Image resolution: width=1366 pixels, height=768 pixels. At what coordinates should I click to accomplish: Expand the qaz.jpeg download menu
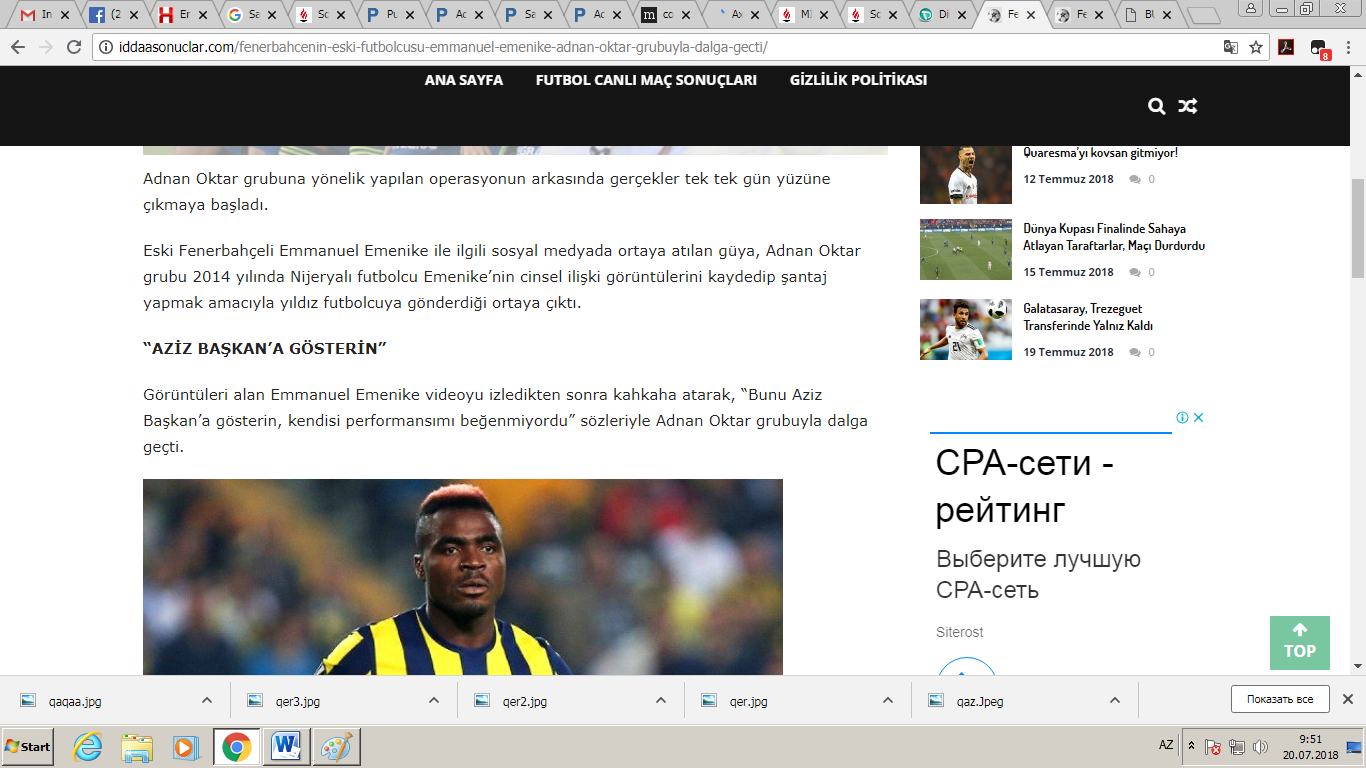click(x=1115, y=700)
